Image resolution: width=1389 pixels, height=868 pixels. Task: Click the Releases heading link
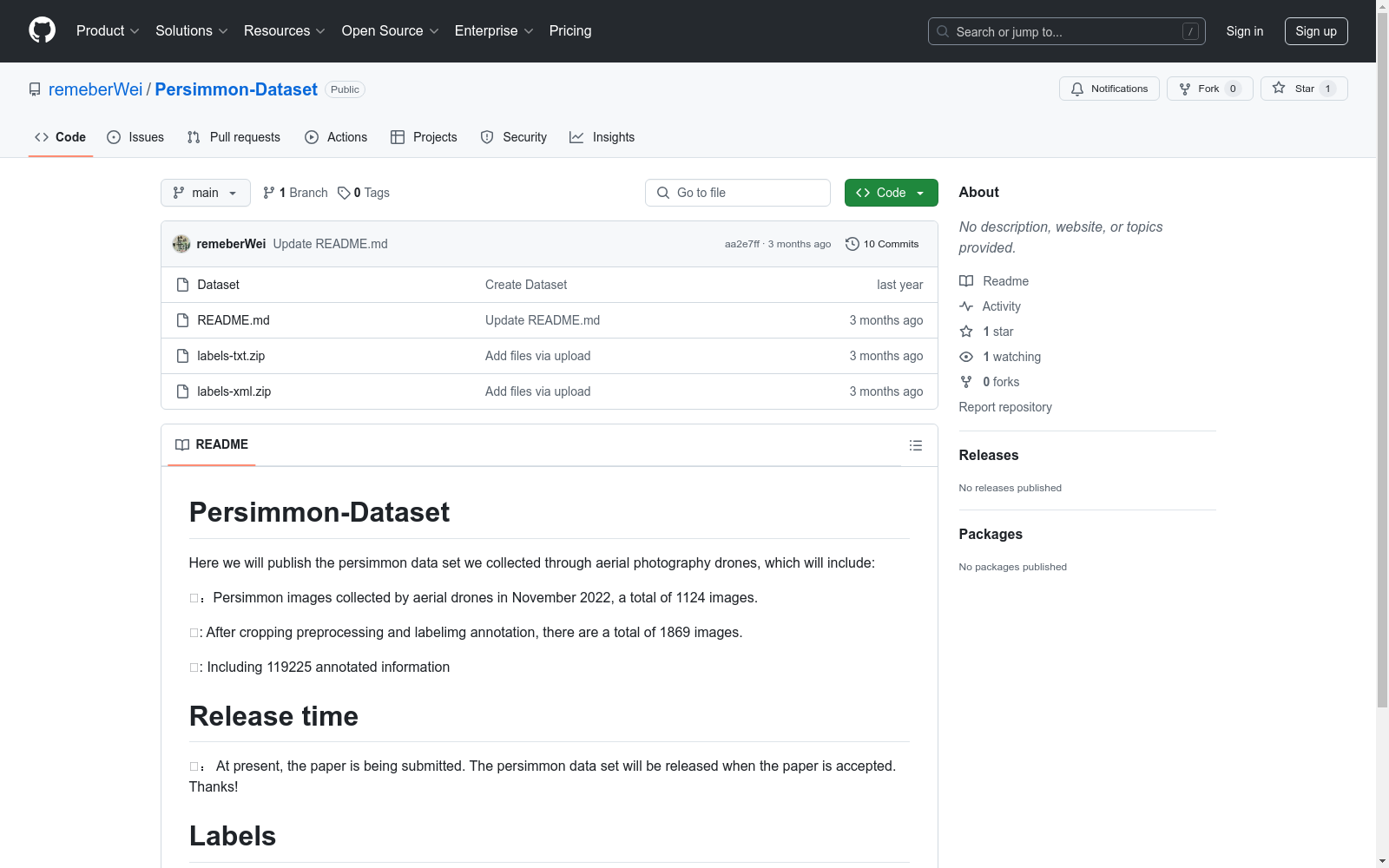pos(989,455)
